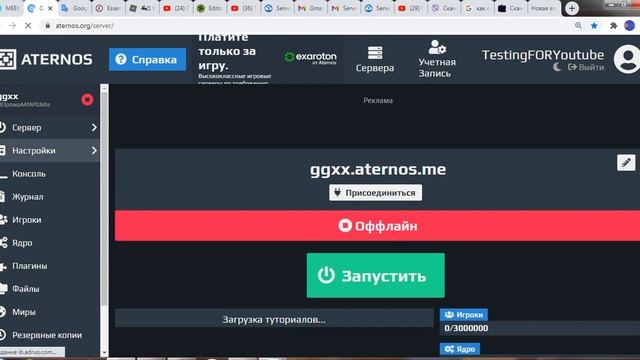This screenshot has width=640, height=360.
Task: Click Выйти to log out
Action: (586, 67)
